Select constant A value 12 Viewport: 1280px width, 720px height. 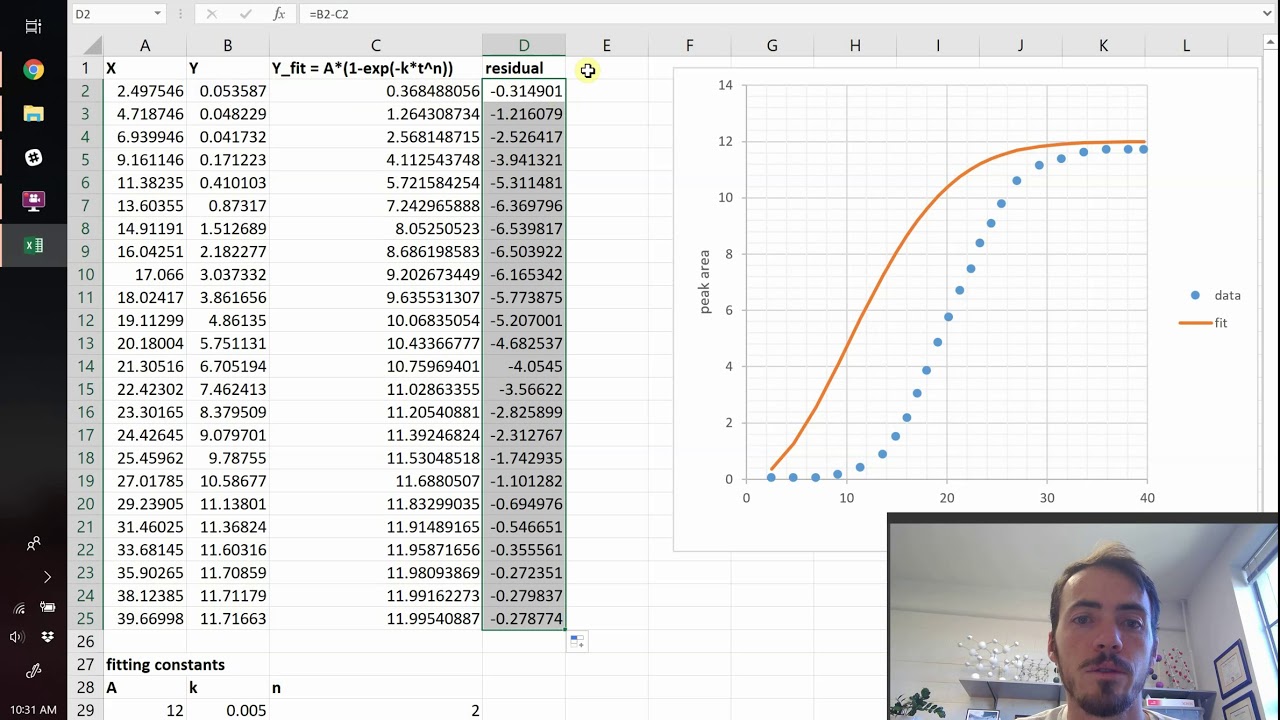click(144, 710)
